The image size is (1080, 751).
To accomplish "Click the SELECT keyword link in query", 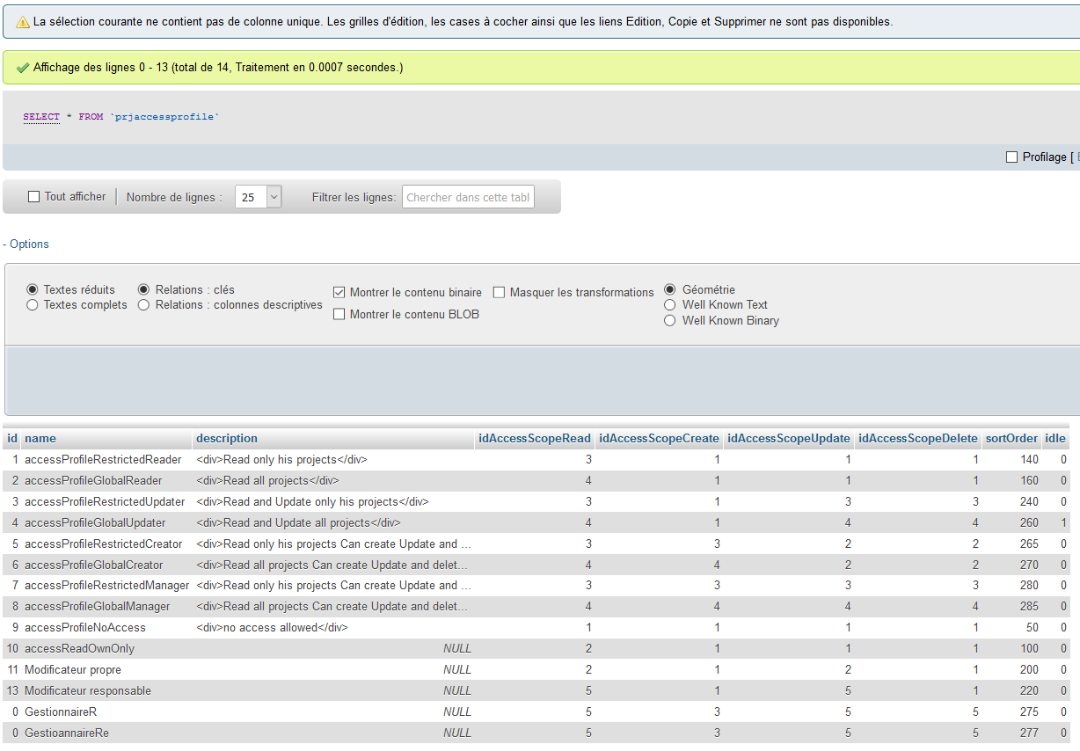I will coord(41,117).
